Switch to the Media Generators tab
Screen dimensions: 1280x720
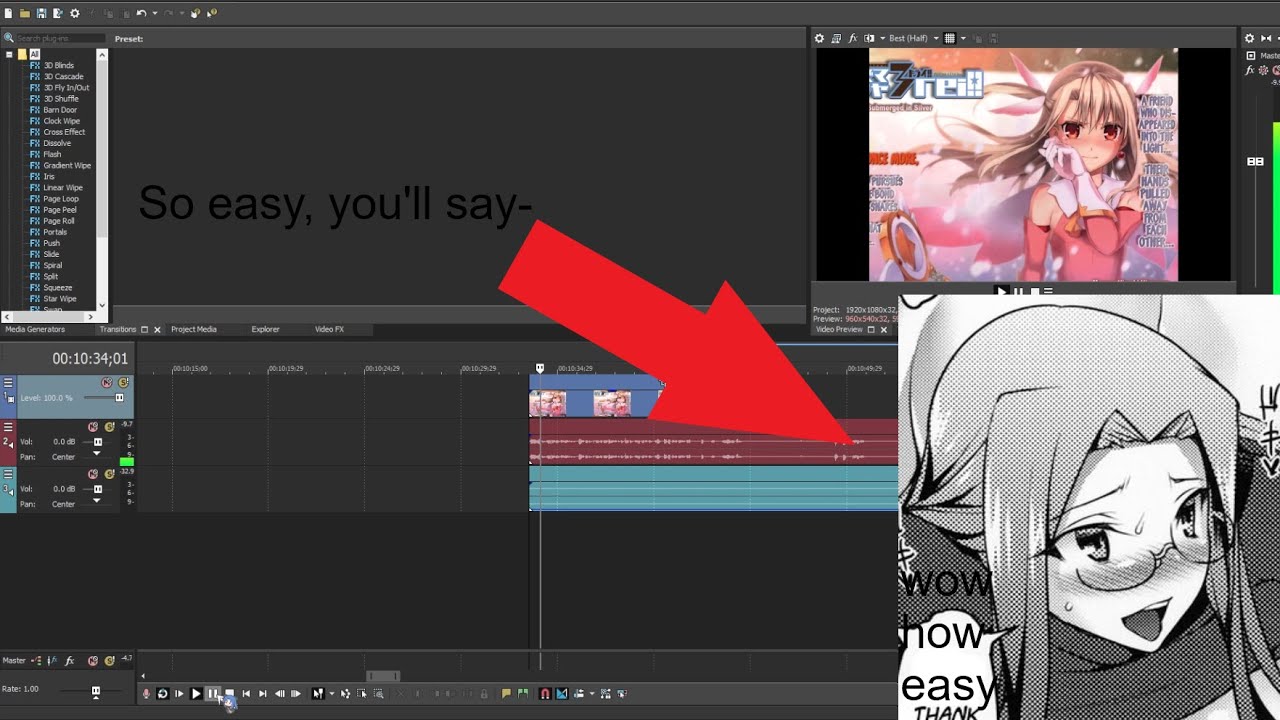click(35, 329)
